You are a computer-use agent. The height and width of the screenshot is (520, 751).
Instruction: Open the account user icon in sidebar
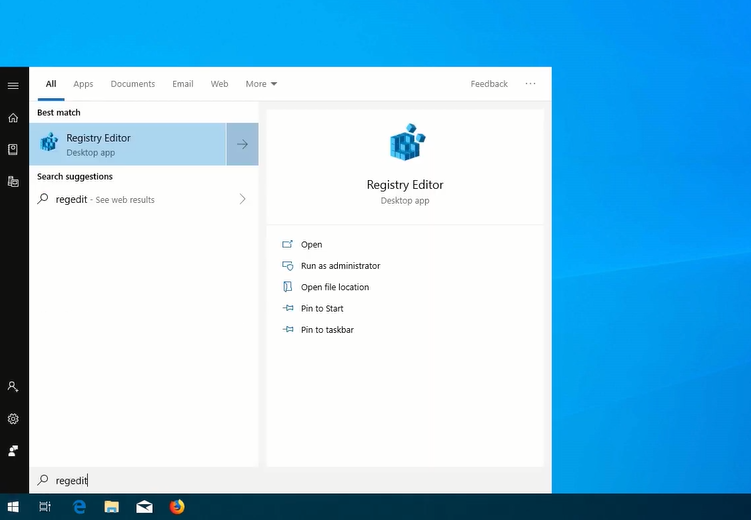(x=13, y=386)
